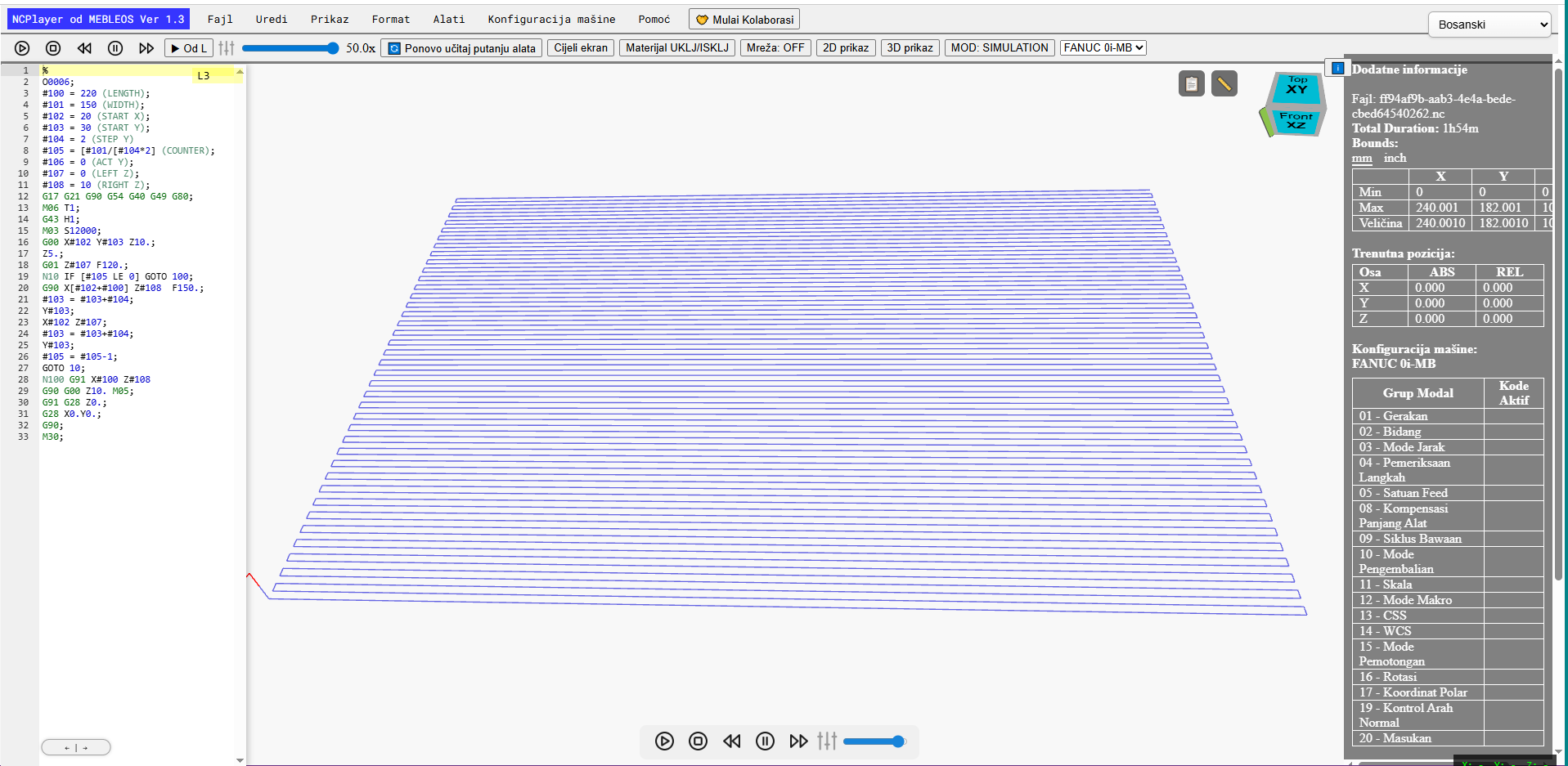This screenshot has height=766, width=1568.
Task: Adjust the top simulation speed slider
Action: (x=290, y=48)
